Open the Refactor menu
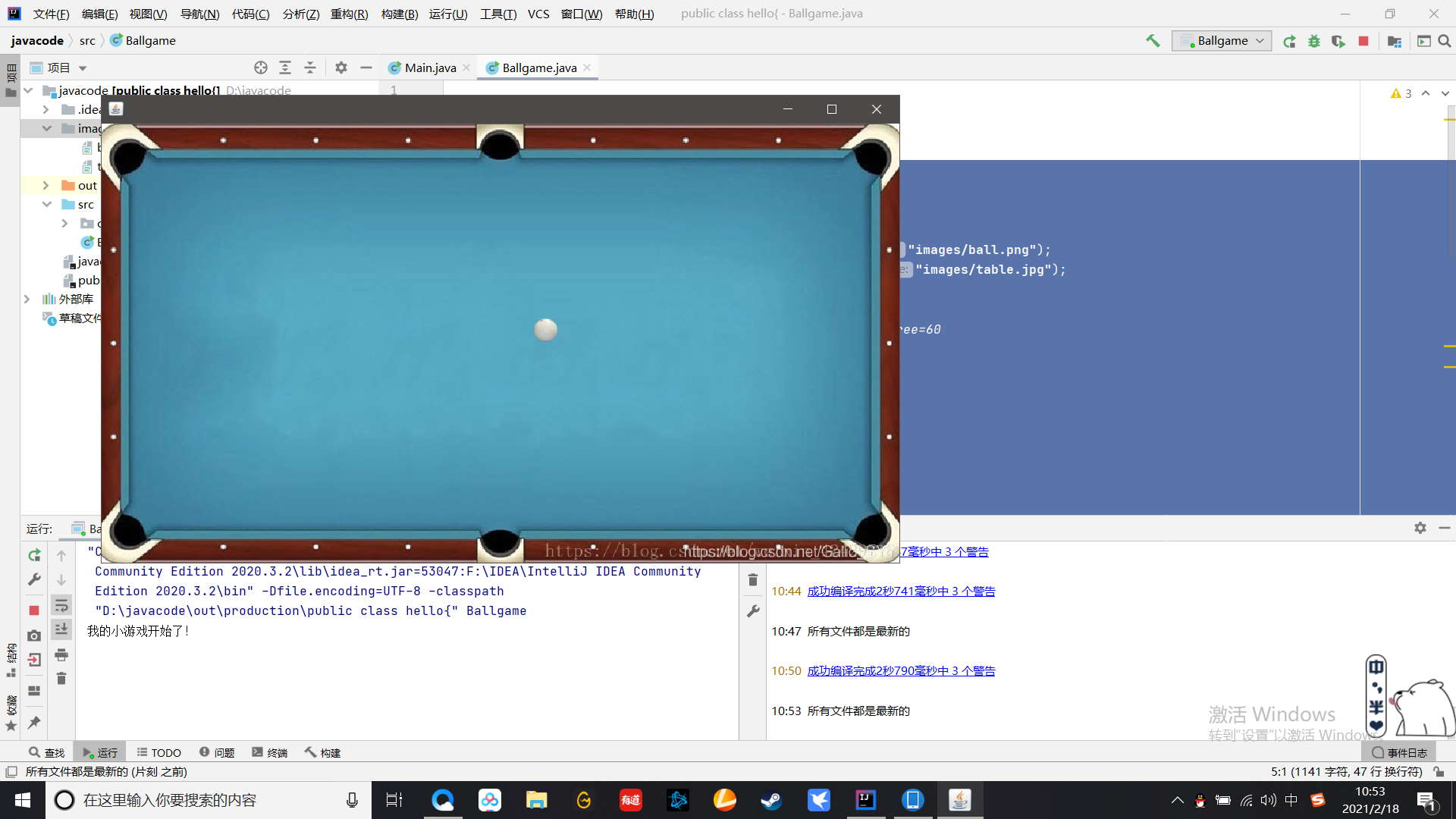Screen dimensions: 1456x819 [x=349, y=14]
